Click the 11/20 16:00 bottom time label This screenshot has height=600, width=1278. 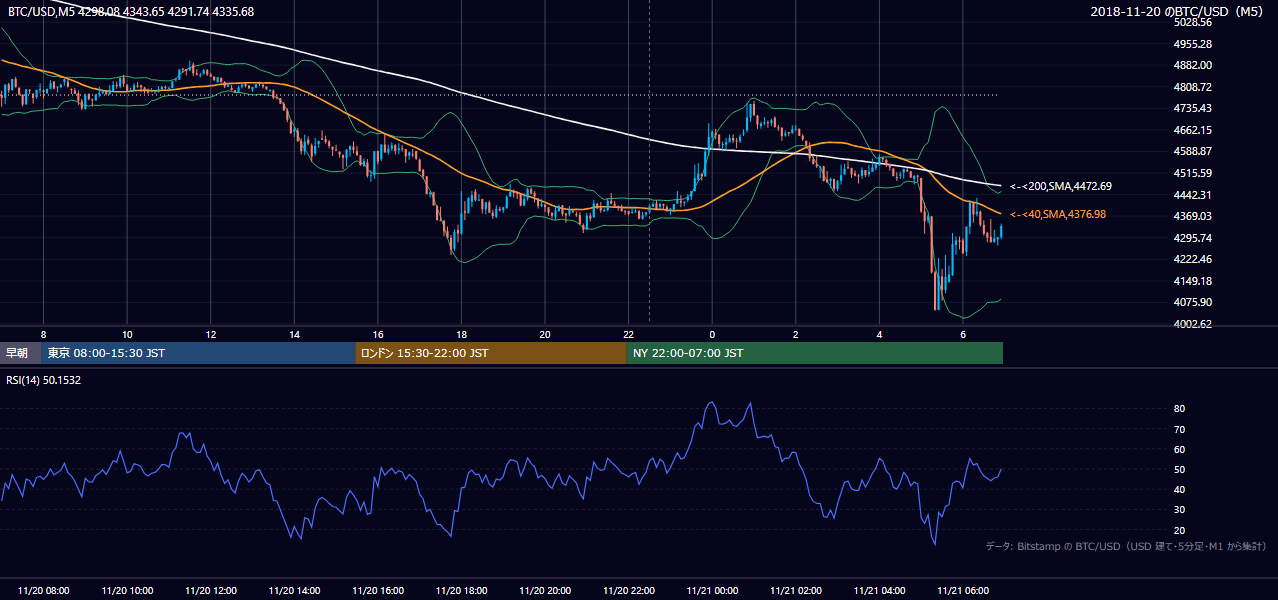pos(378,591)
